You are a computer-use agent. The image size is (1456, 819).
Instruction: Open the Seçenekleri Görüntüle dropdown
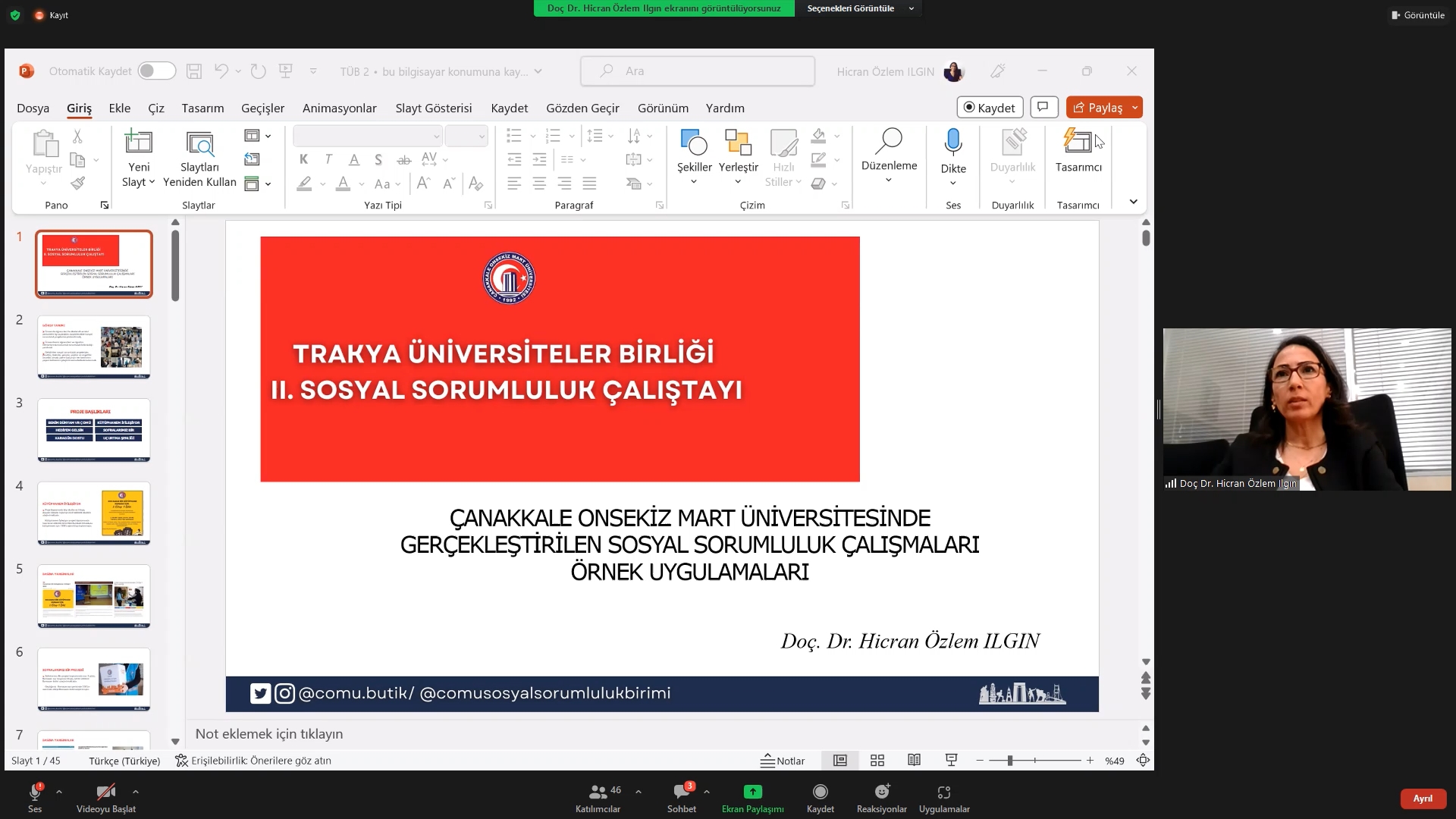coord(858,8)
